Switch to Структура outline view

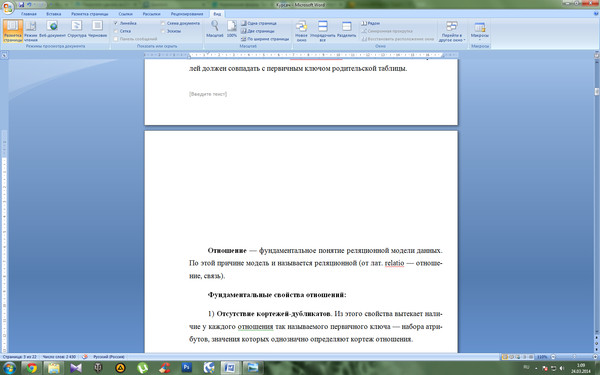tap(77, 29)
